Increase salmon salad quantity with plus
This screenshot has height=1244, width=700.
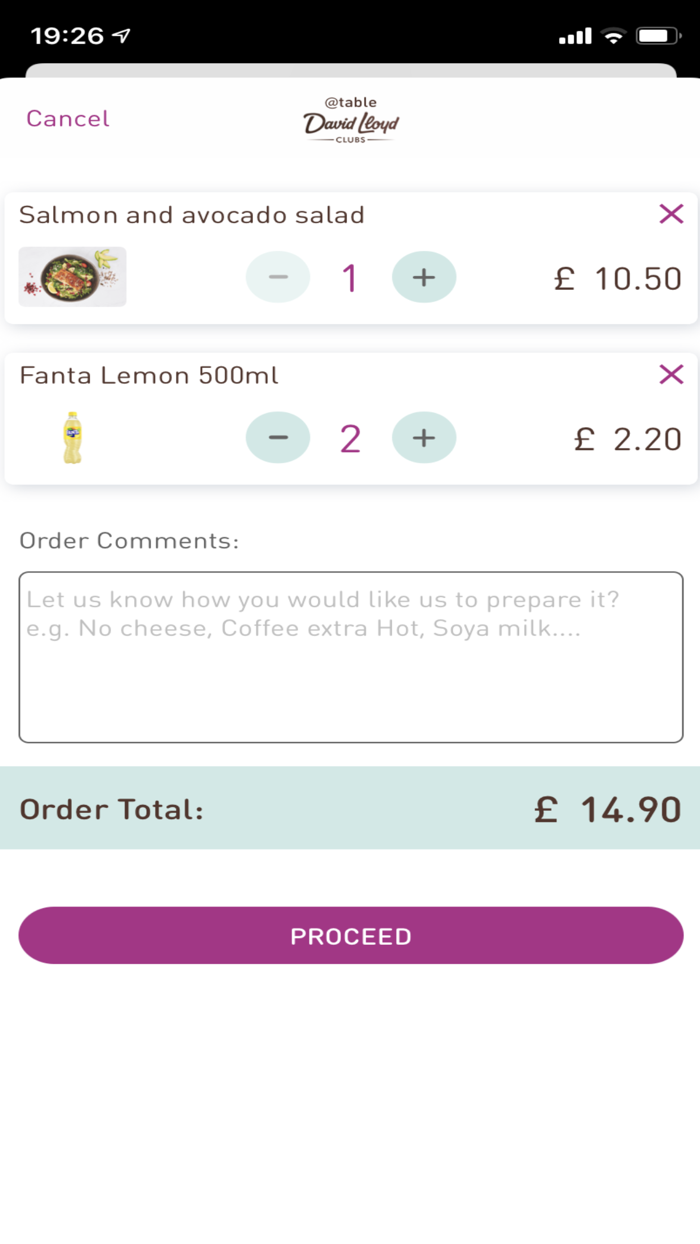[x=424, y=277]
